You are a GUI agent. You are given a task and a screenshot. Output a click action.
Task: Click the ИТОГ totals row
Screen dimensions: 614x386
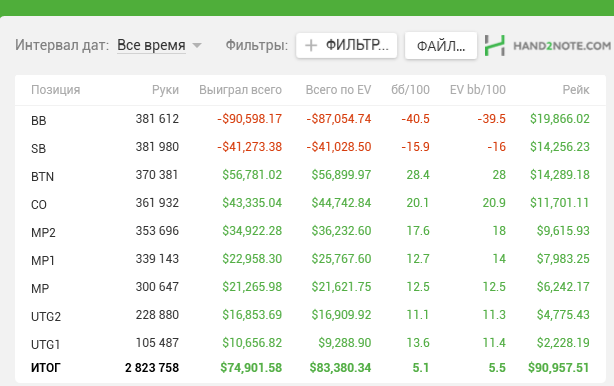click(x=310, y=368)
